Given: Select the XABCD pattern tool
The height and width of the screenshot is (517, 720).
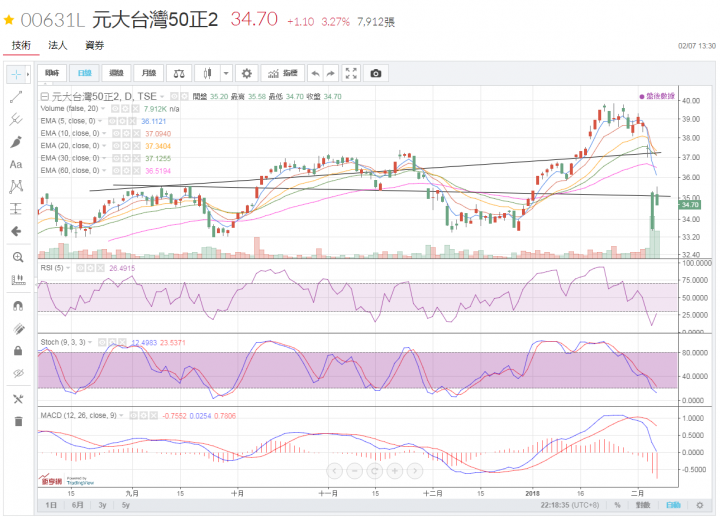Looking at the screenshot, I should 16,186.
